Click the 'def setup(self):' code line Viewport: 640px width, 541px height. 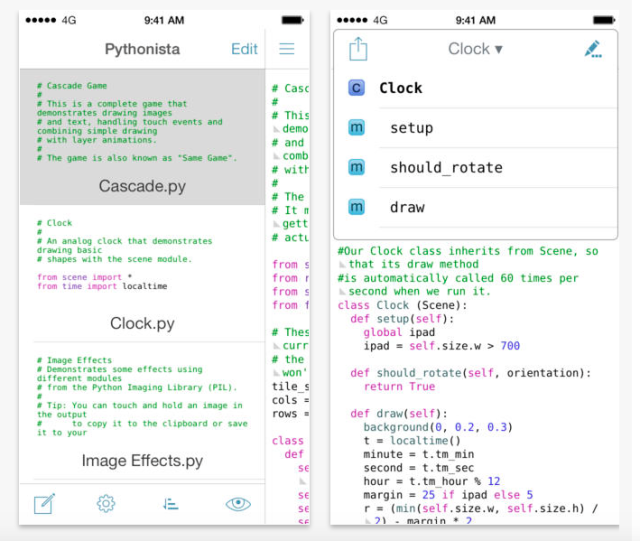(402, 319)
